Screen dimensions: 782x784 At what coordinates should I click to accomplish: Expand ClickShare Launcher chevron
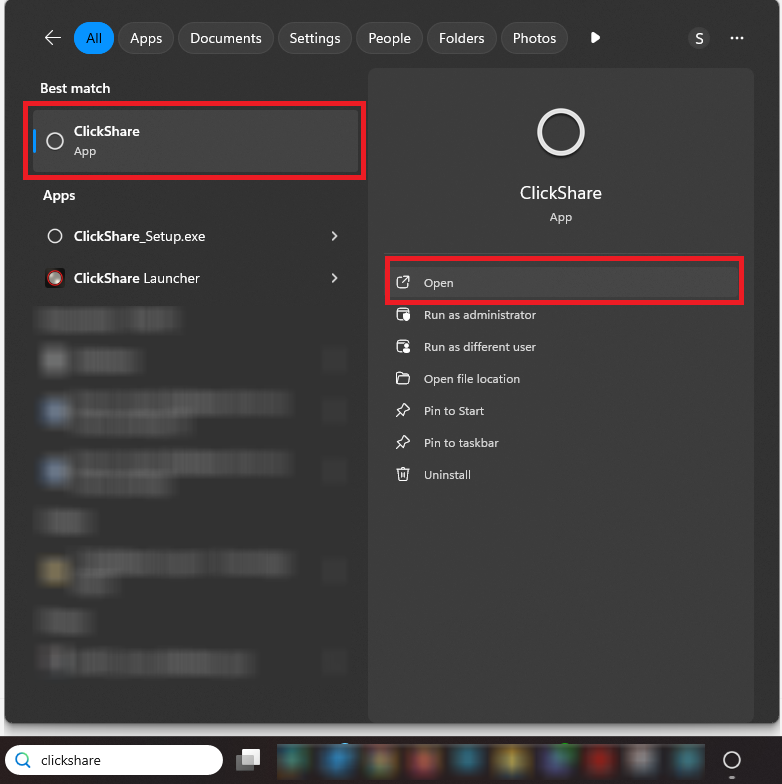click(334, 278)
